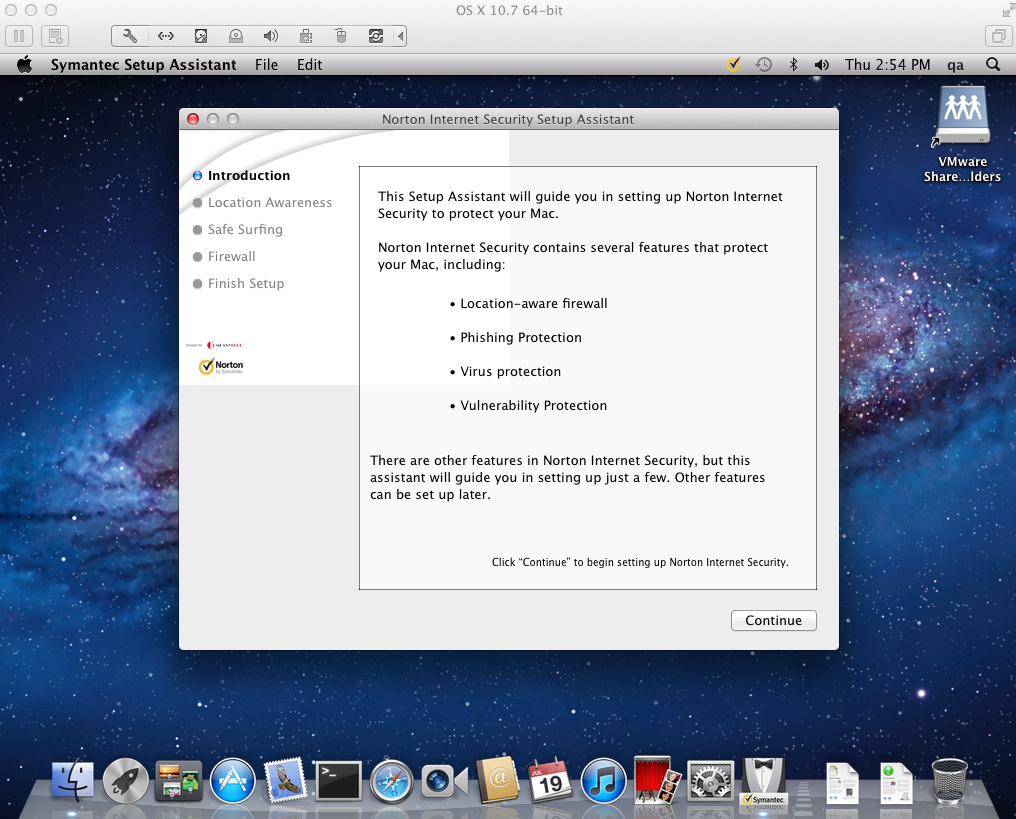The image size is (1016, 819).
Task: Open System Preferences in the Dock
Action: point(711,781)
